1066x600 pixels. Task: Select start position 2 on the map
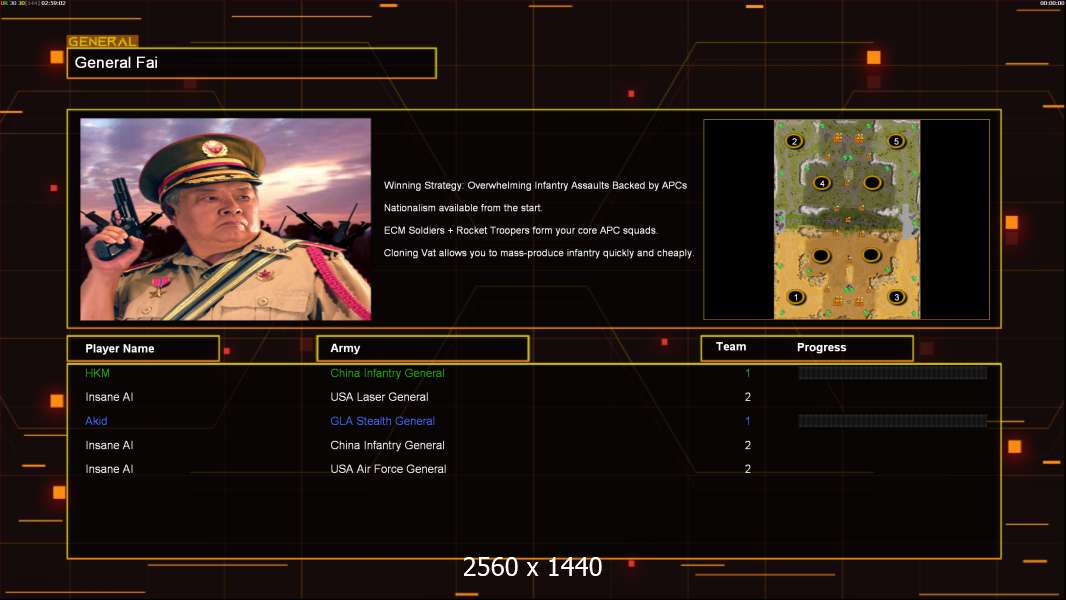click(x=794, y=141)
